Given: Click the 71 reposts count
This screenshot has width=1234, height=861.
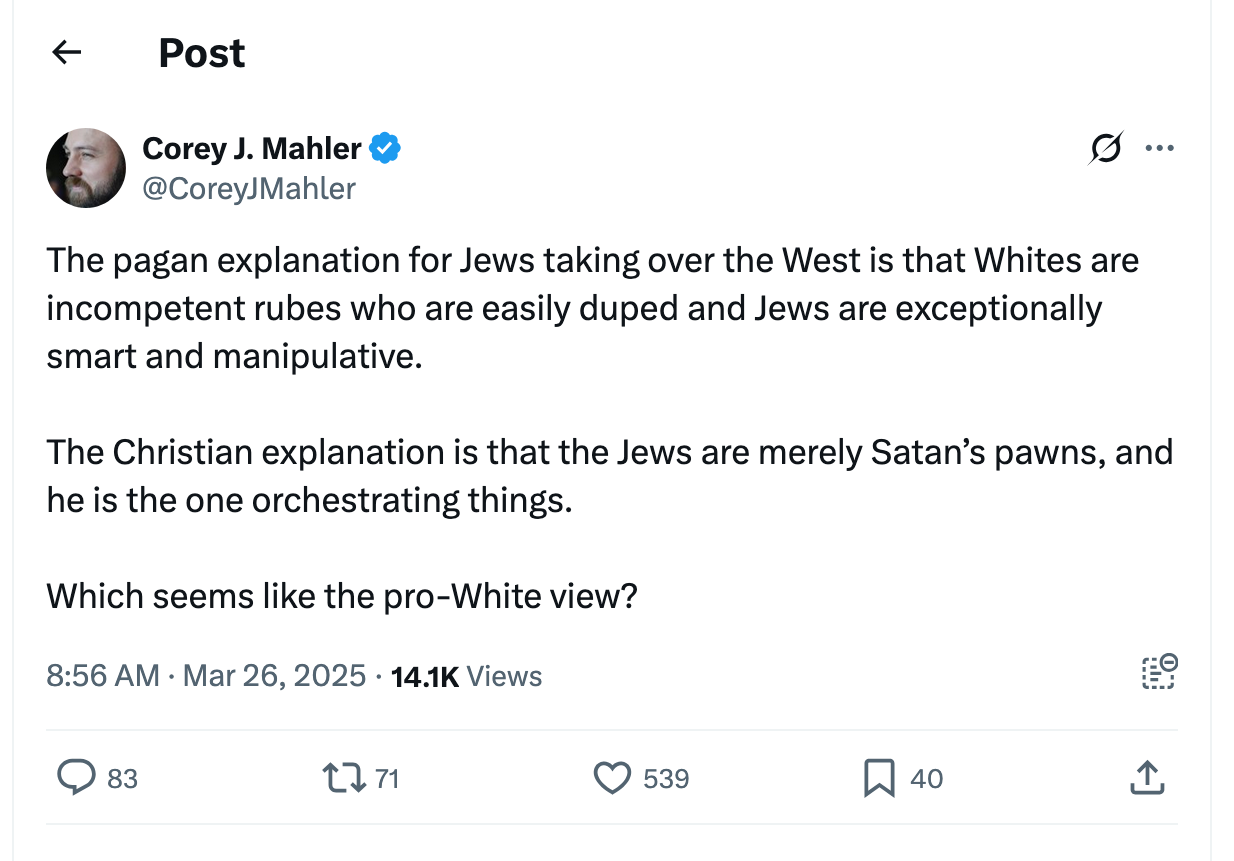Looking at the screenshot, I should [387, 779].
